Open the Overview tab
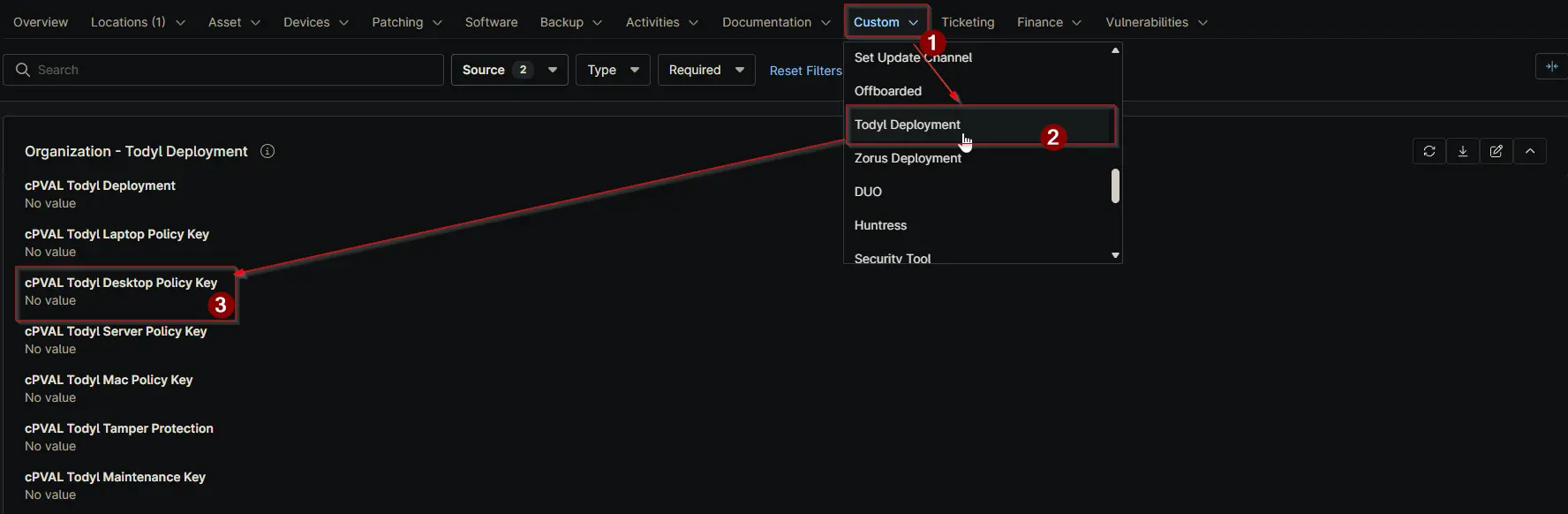The height and width of the screenshot is (514, 1568). [x=41, y=22]
